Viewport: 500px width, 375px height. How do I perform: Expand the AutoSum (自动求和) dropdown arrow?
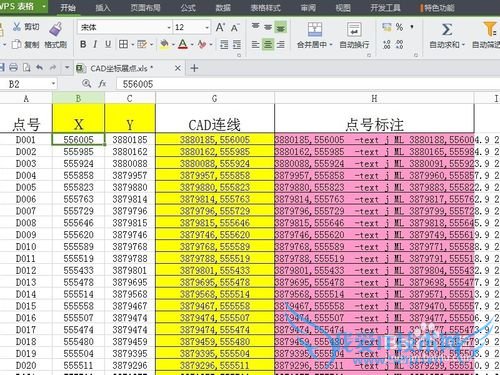463,45
